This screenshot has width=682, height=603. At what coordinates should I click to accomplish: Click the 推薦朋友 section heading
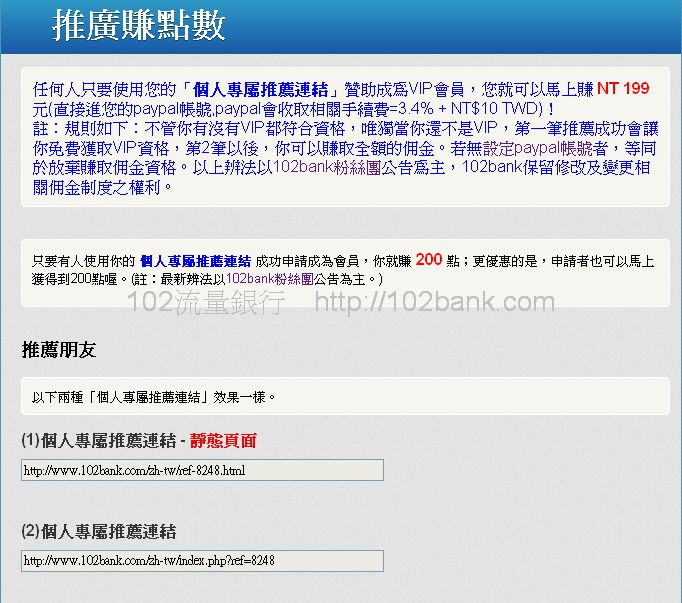(x=59, y=350)
